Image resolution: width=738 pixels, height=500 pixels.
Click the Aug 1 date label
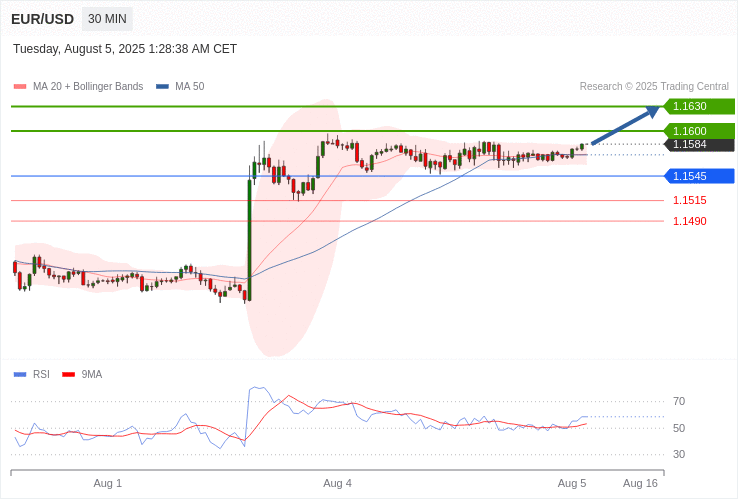[x=108, y=484]
